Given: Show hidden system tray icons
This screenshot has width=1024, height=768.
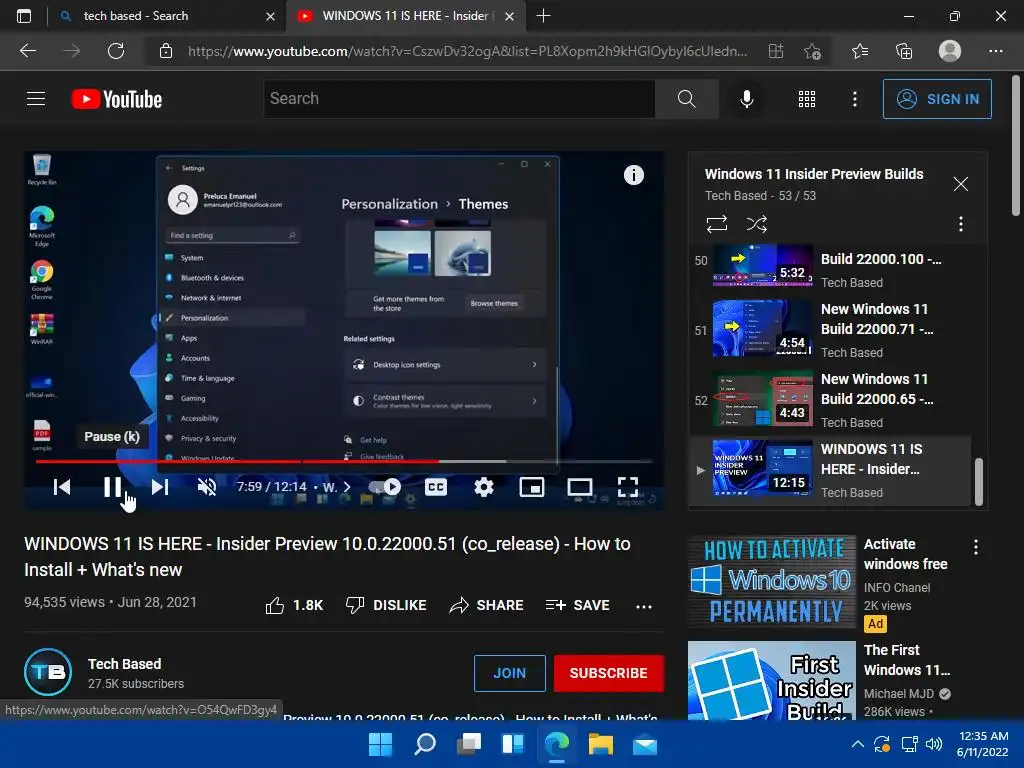Looking at the screenshot, I should (x=857, y=744).
